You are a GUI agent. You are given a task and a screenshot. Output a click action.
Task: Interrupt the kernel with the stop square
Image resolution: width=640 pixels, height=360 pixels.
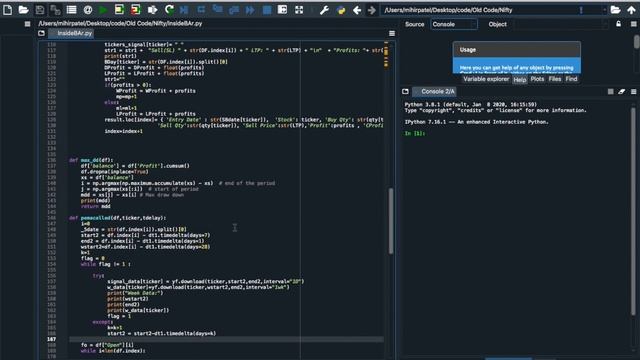click(x=610, y=91)
